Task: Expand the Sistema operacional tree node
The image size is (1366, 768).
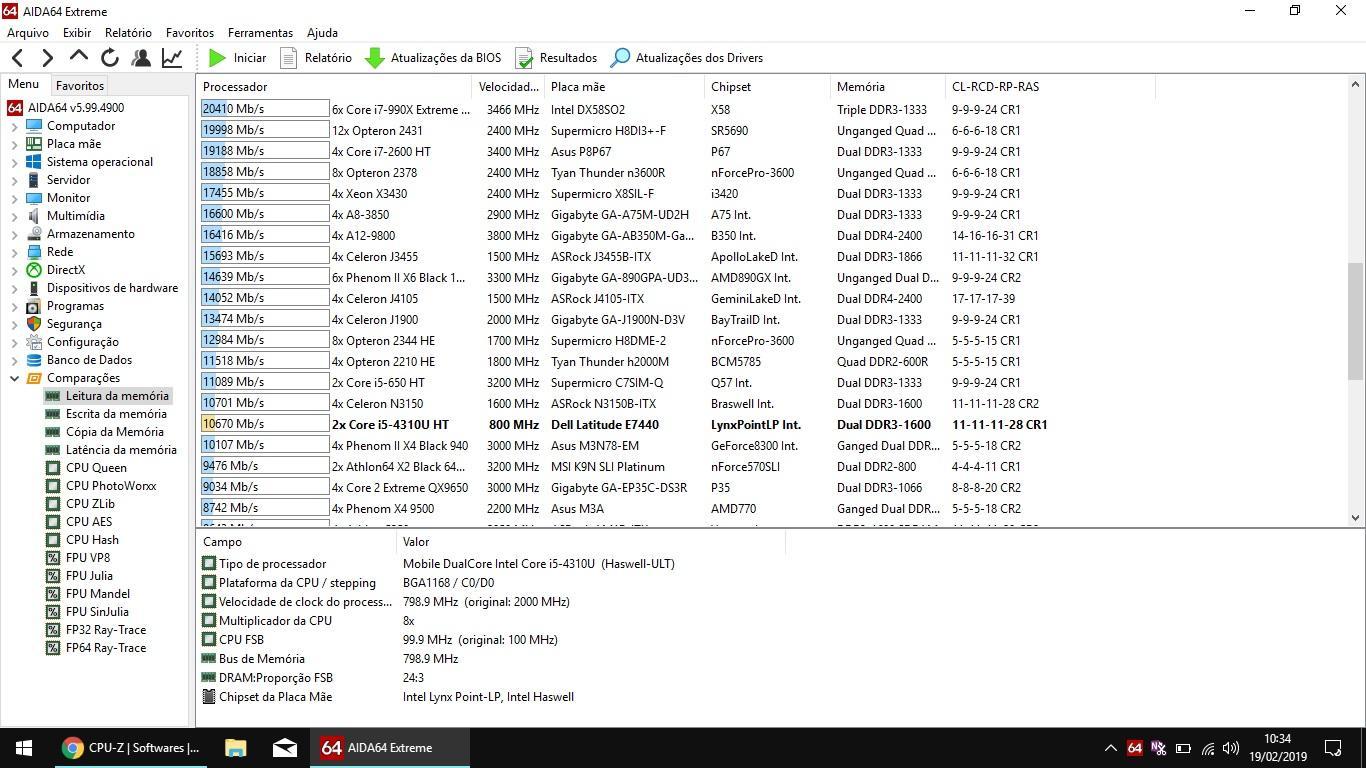Action: coord(14,162)
